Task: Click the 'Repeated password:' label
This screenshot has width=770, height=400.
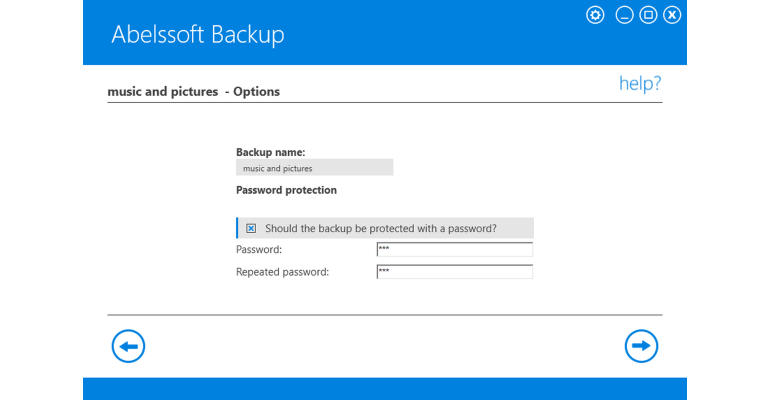Action: coord(282,272)
